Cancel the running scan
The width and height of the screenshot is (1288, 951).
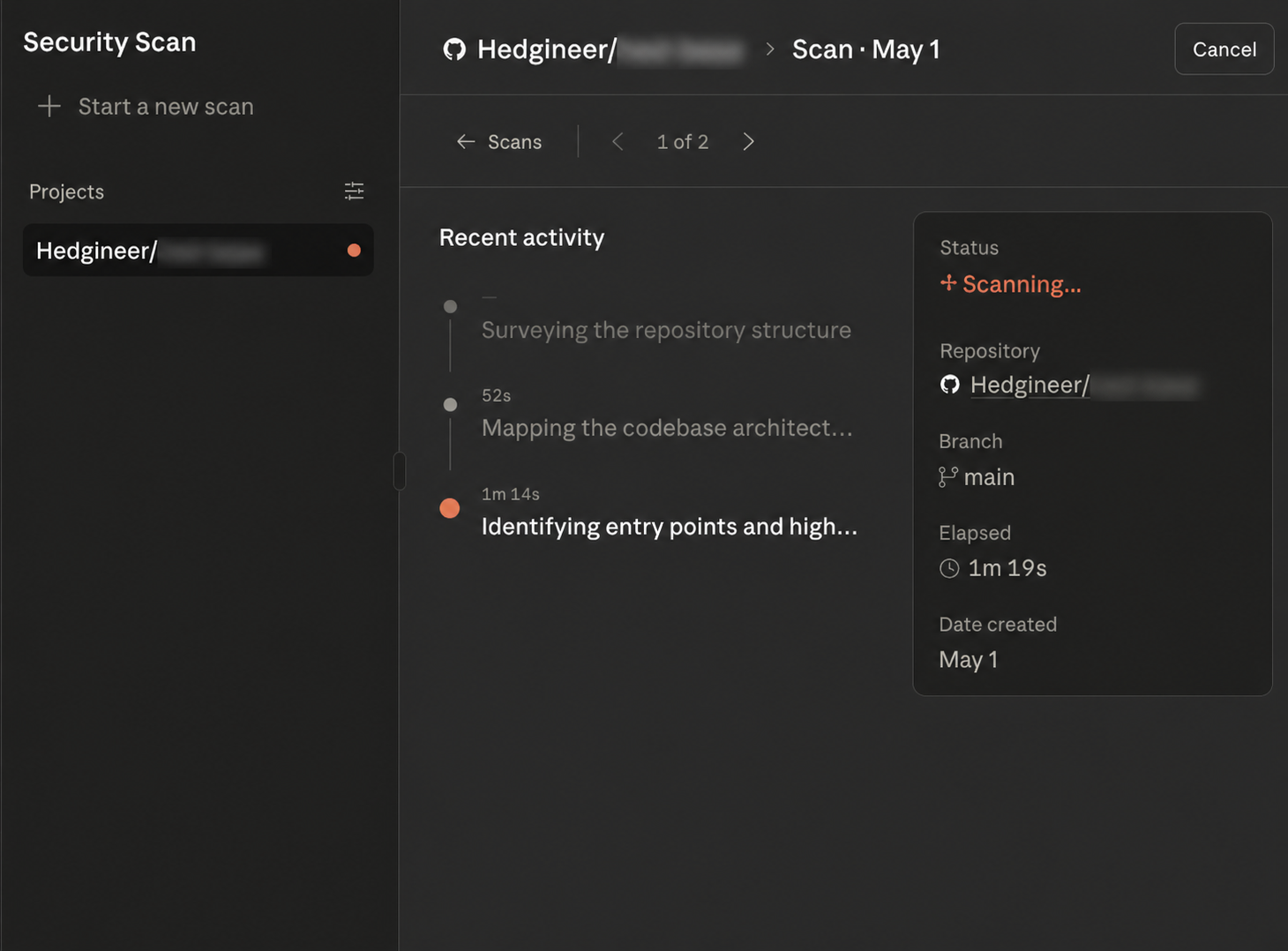click(x=1224, y=49)
